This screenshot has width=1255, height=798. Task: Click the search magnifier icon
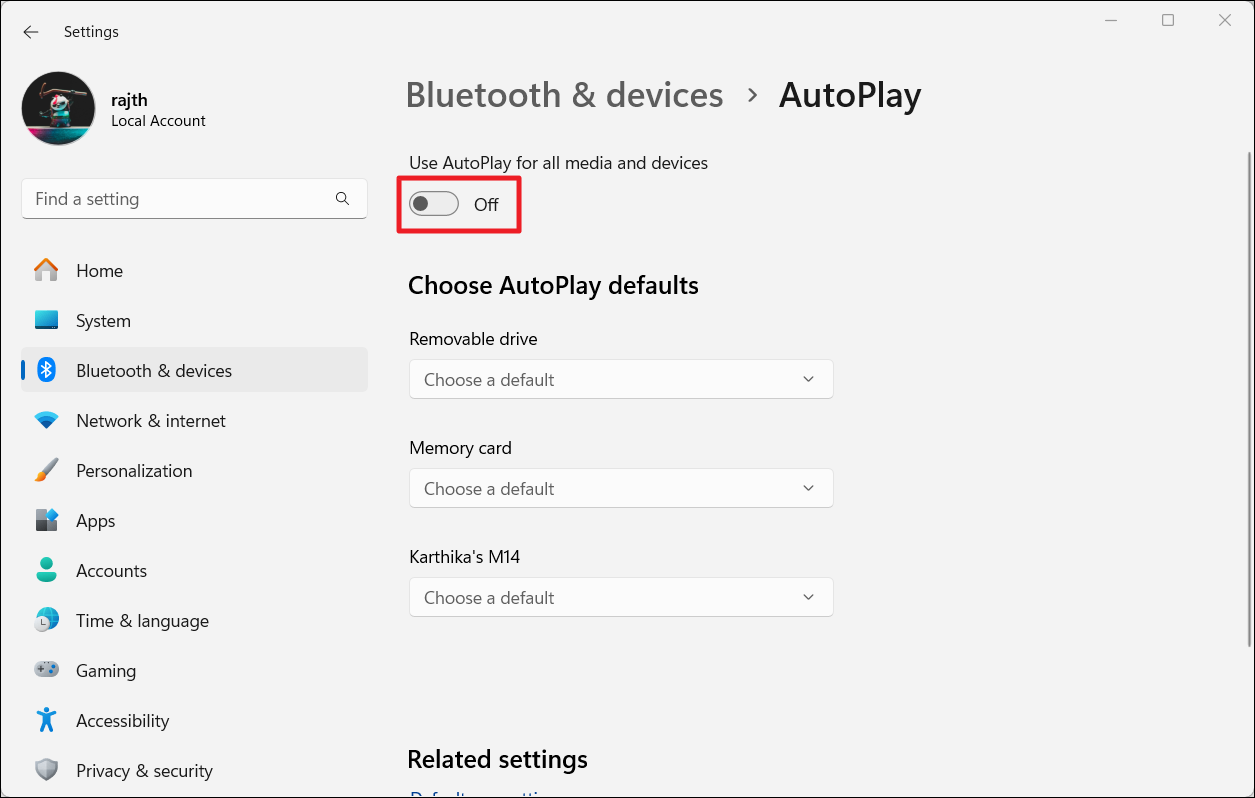tap(342, 199)
